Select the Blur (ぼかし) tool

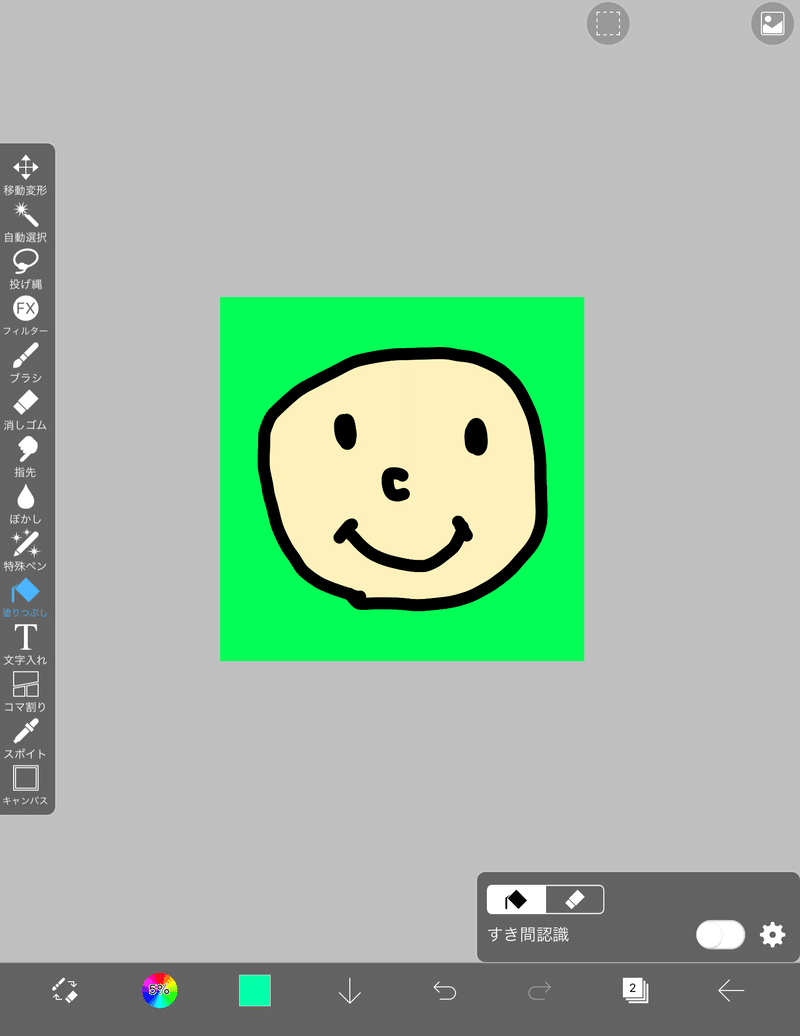pos(25,504)
